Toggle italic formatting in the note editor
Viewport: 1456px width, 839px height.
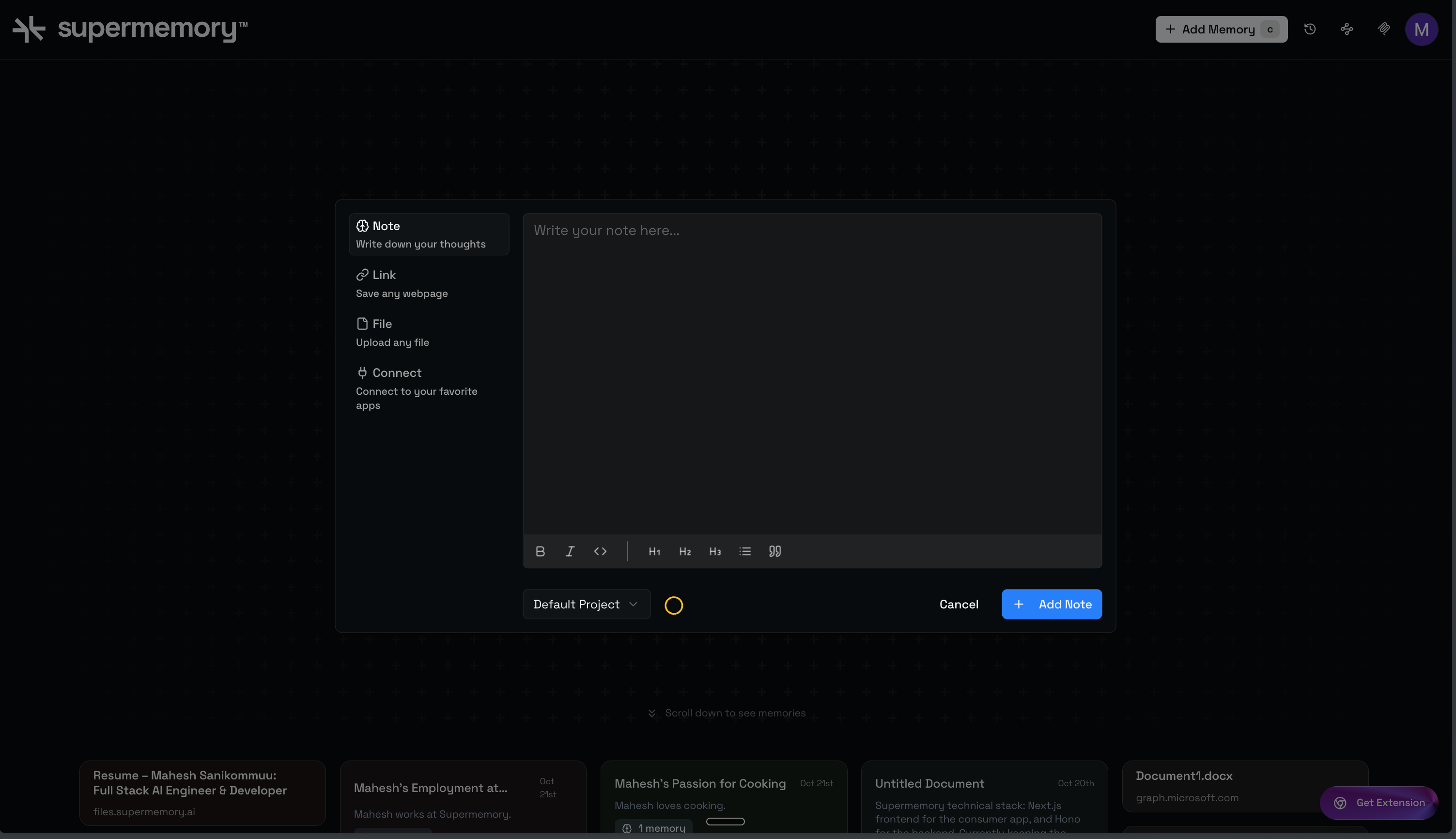click(570, 551)
